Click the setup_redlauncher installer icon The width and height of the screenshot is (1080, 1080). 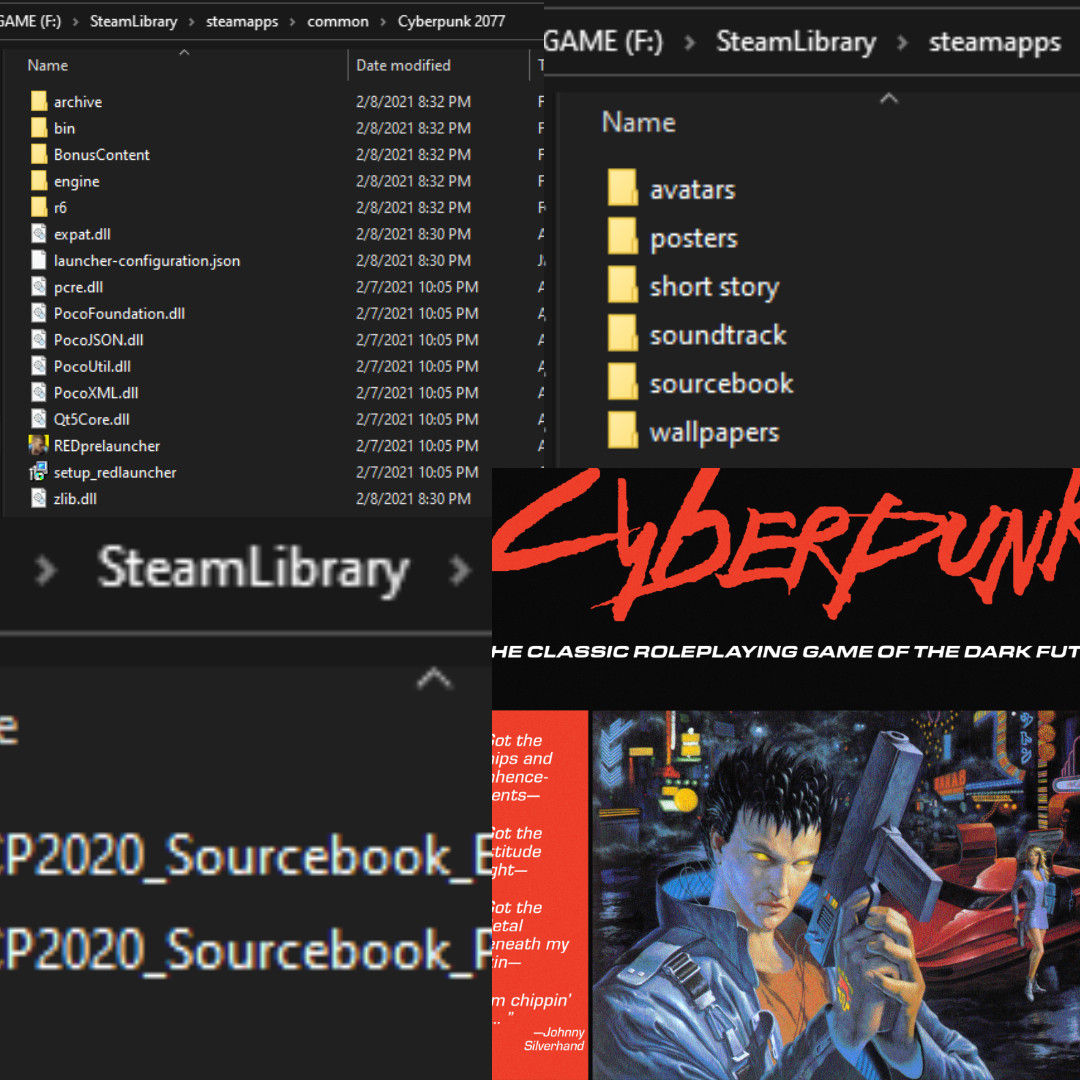pyautogui.click(x=39, y=472)
